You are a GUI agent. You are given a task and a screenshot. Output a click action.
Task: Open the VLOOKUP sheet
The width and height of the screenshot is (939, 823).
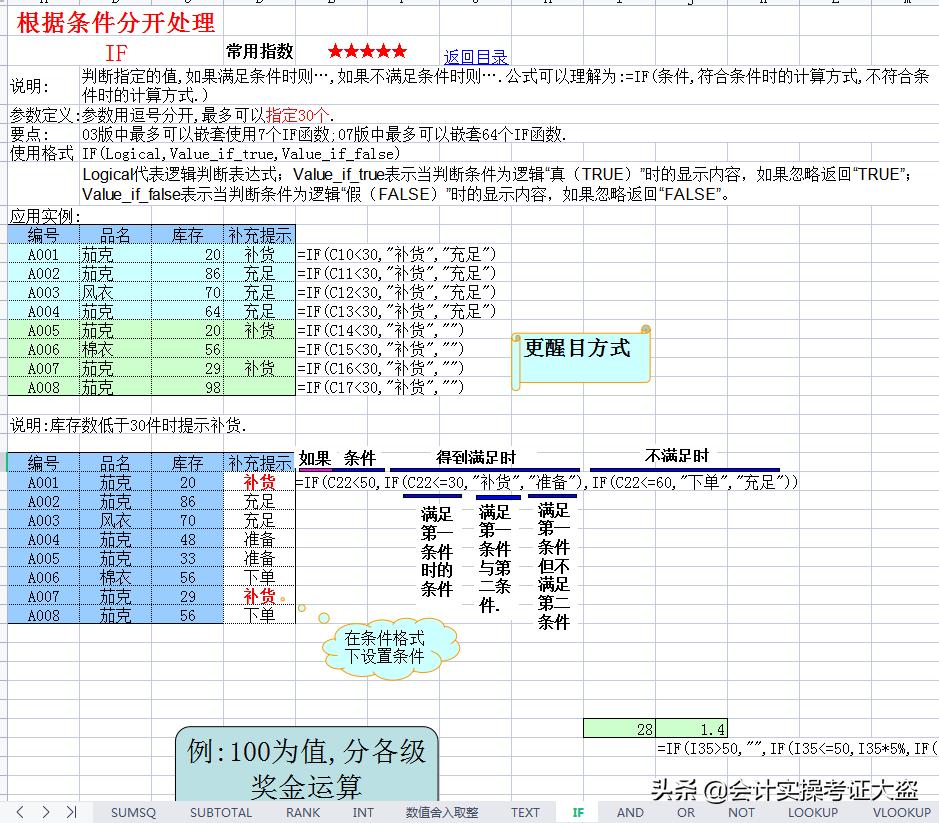(900, 813)
